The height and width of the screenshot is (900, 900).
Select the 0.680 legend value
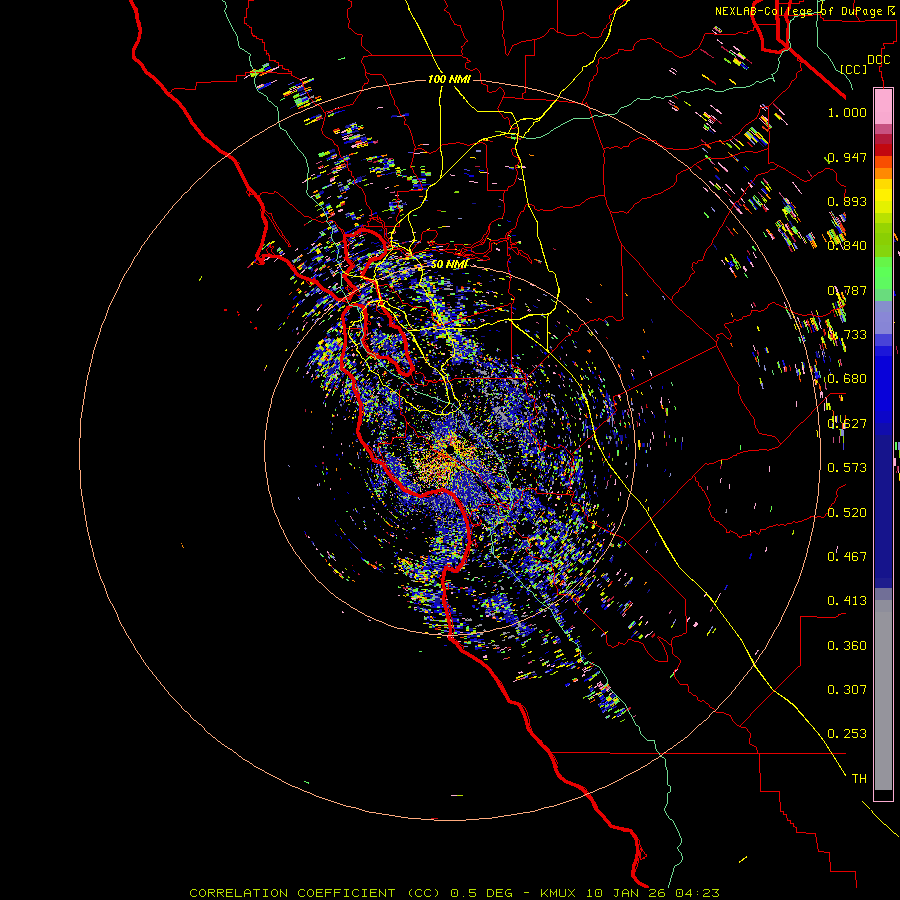click(847, 379)
